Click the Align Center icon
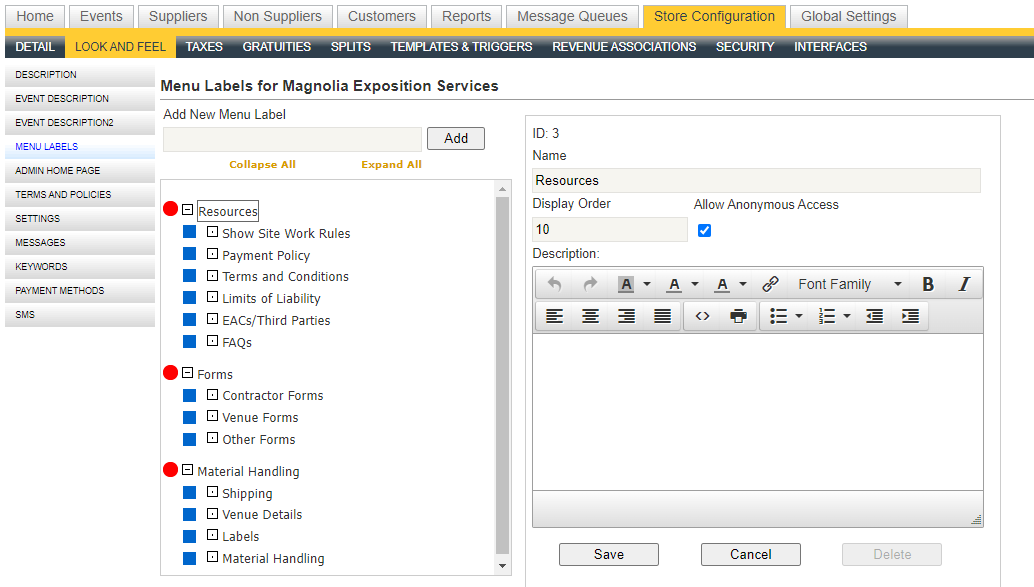The width and height of the screenshot is (1034, 587). [x=590, y=316]
